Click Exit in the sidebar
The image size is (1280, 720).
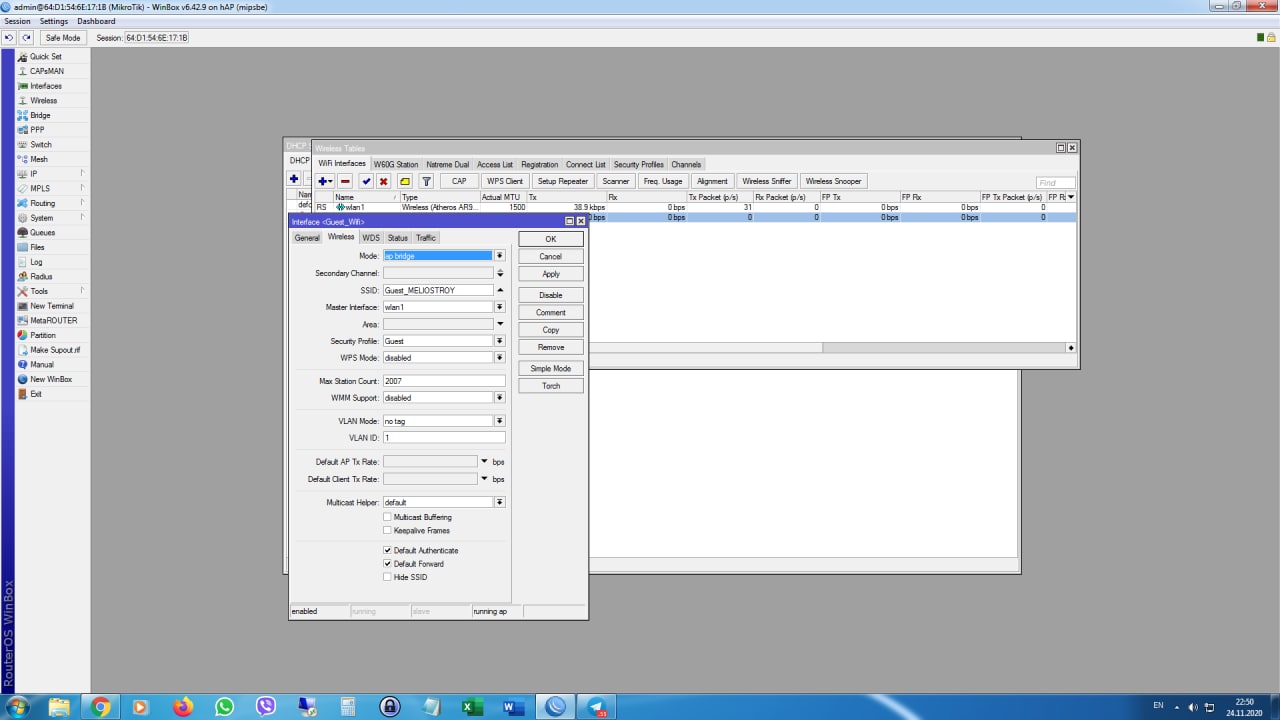pyautogui.click(x=35, y=394)
